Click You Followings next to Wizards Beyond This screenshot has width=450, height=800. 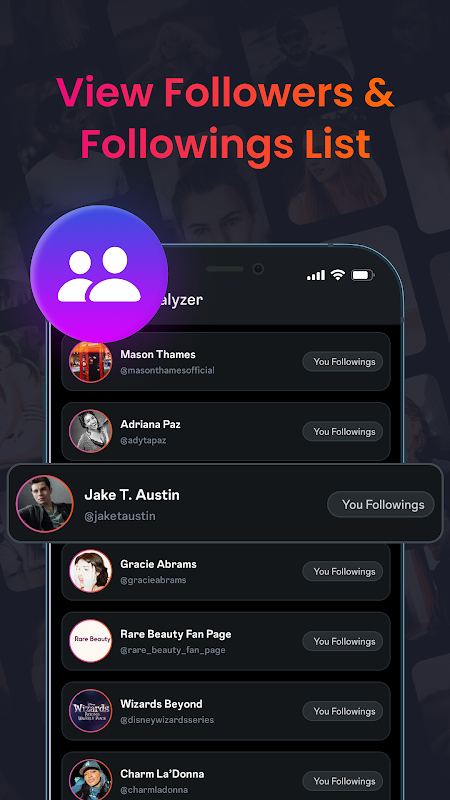coord(343,711)
